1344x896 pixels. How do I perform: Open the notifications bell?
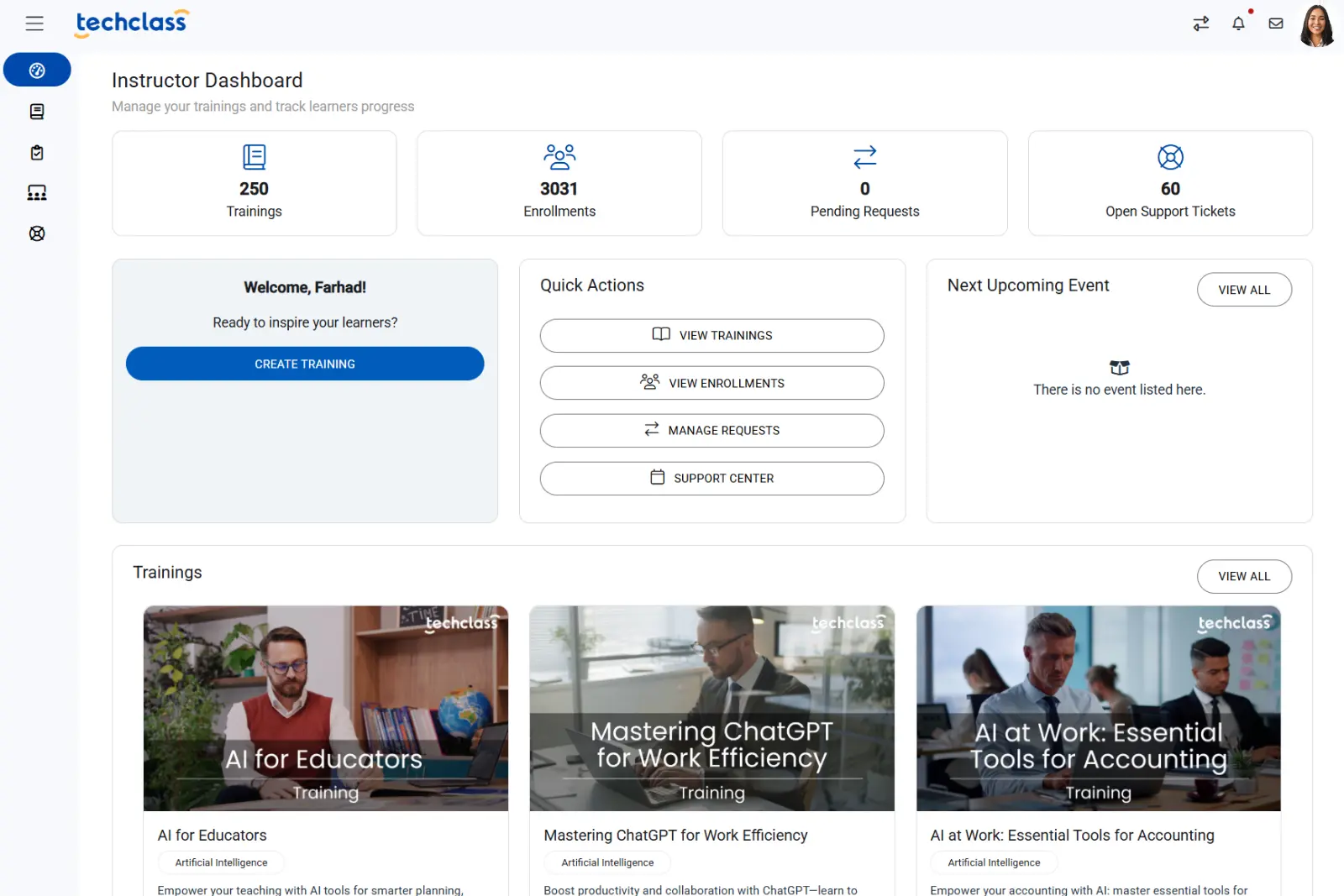(x=1238, y=24)
